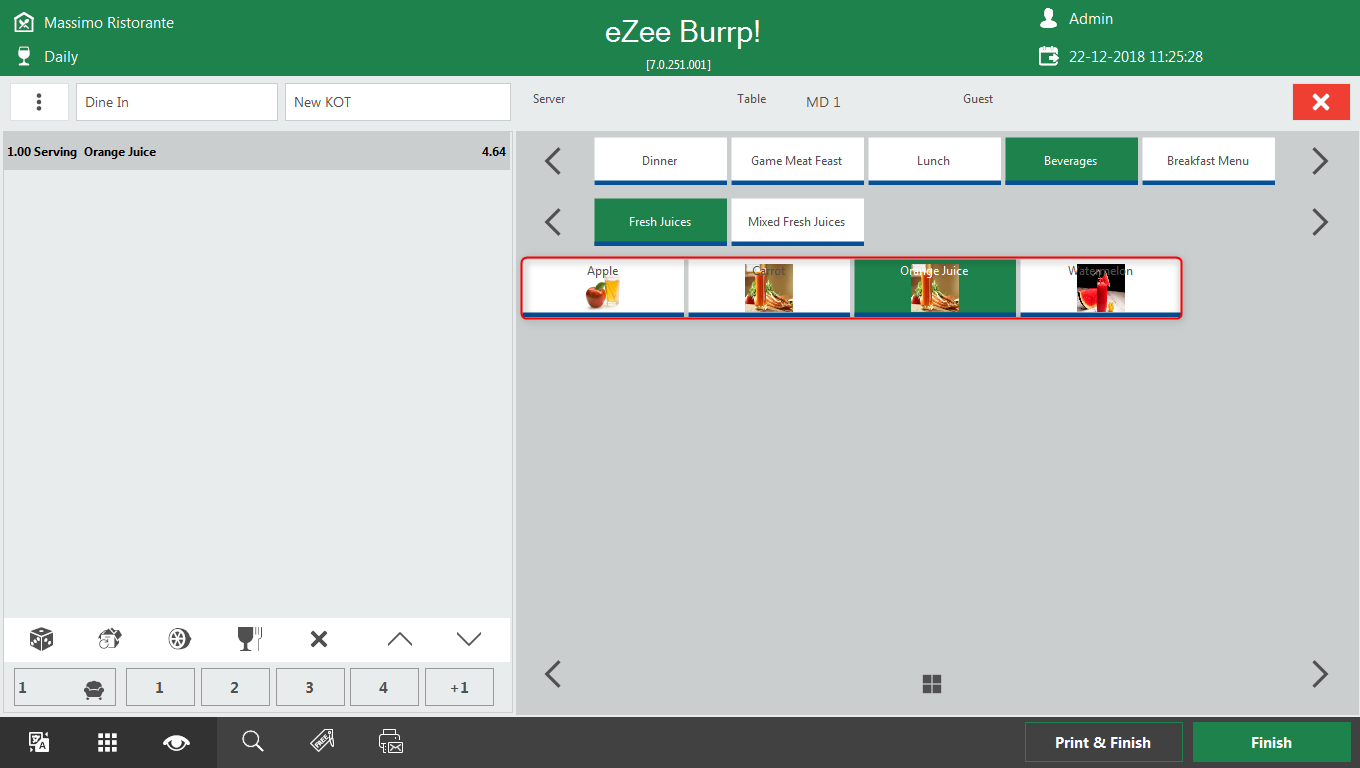
Task: Click the dice icon above seat buttons
Action: coord(41,639)
